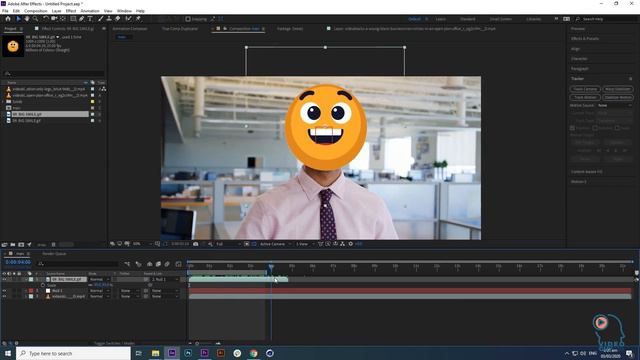
Task: Select the Eraser tool
Action: (118, 19)
